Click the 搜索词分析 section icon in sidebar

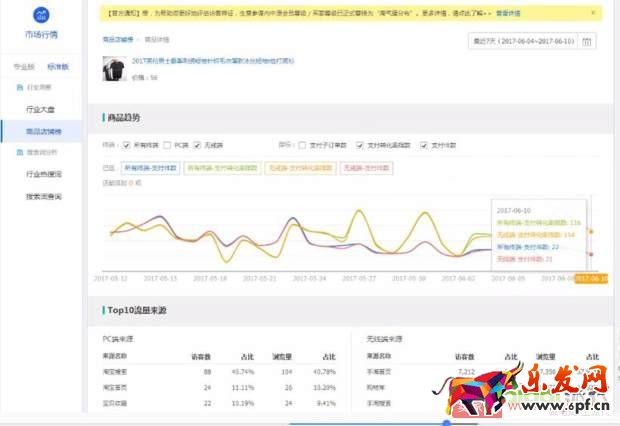click(19, 152)
